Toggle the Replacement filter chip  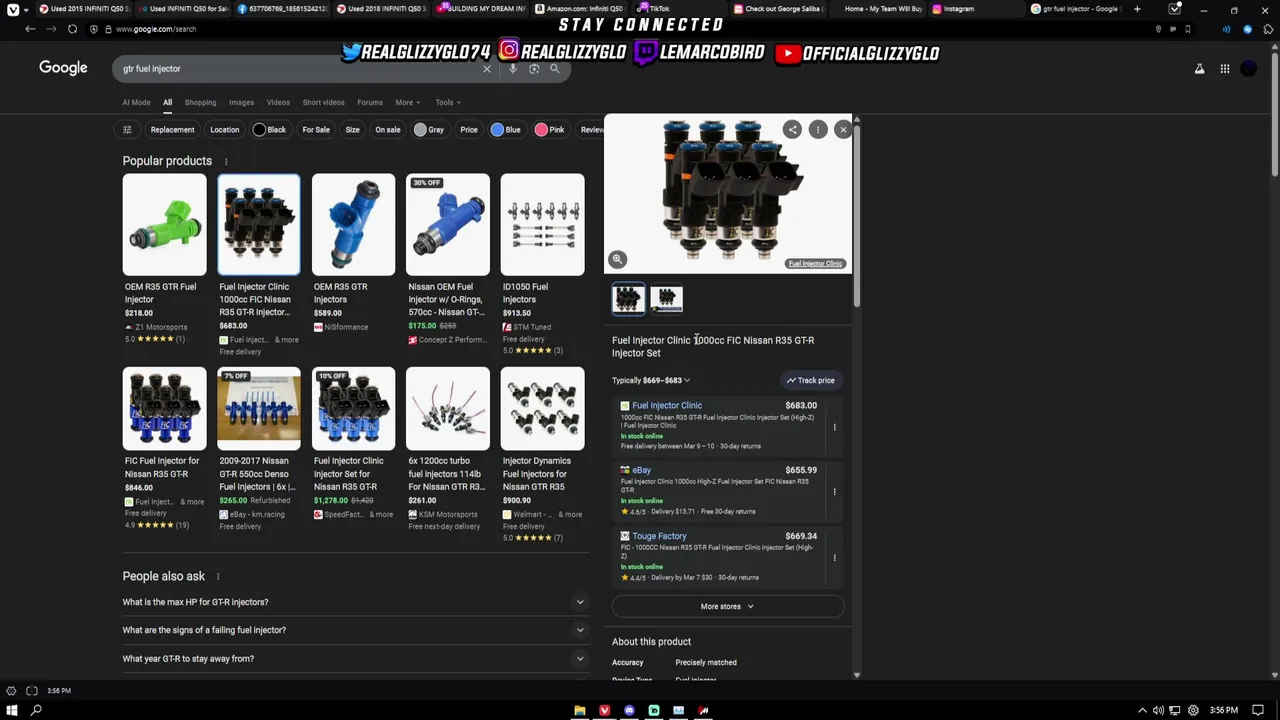pos(172,129)
